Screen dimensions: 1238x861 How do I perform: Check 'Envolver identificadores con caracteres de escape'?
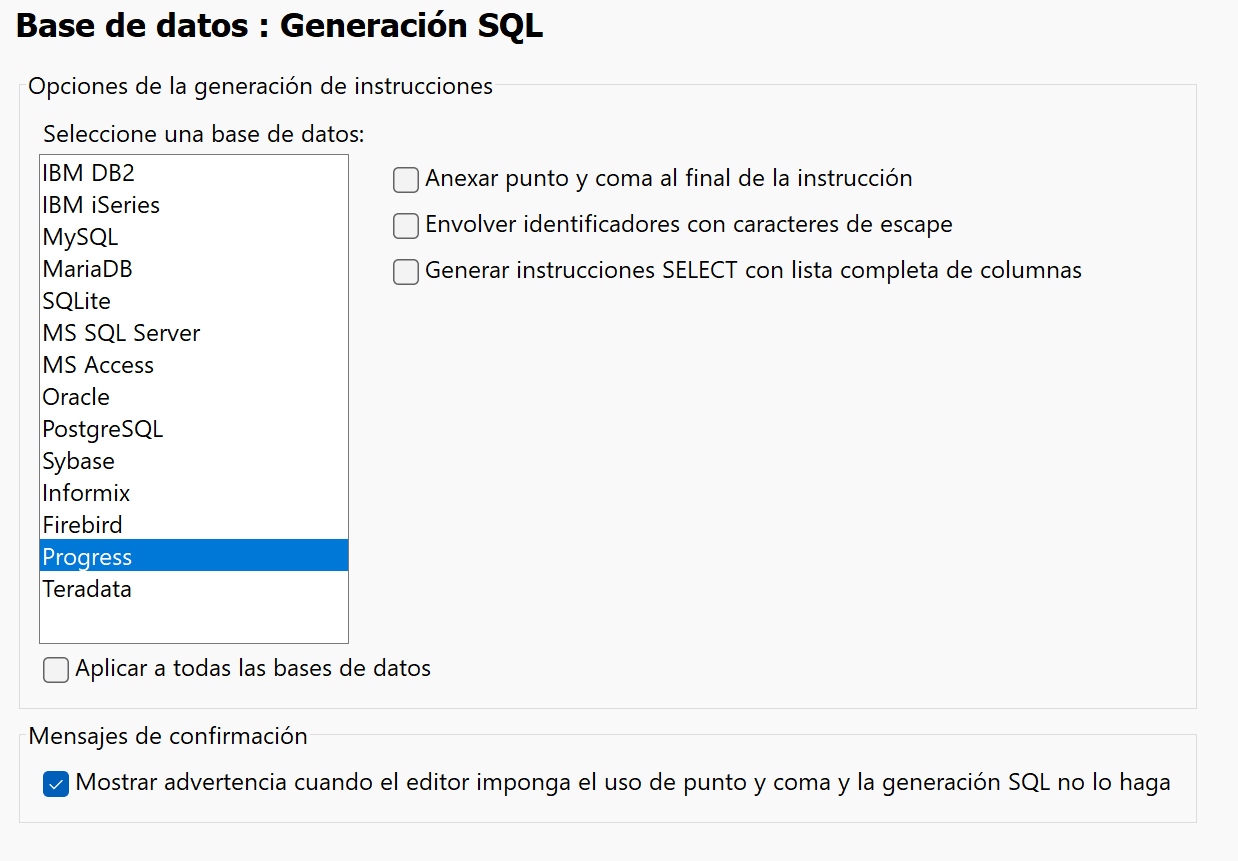[405, 225]
